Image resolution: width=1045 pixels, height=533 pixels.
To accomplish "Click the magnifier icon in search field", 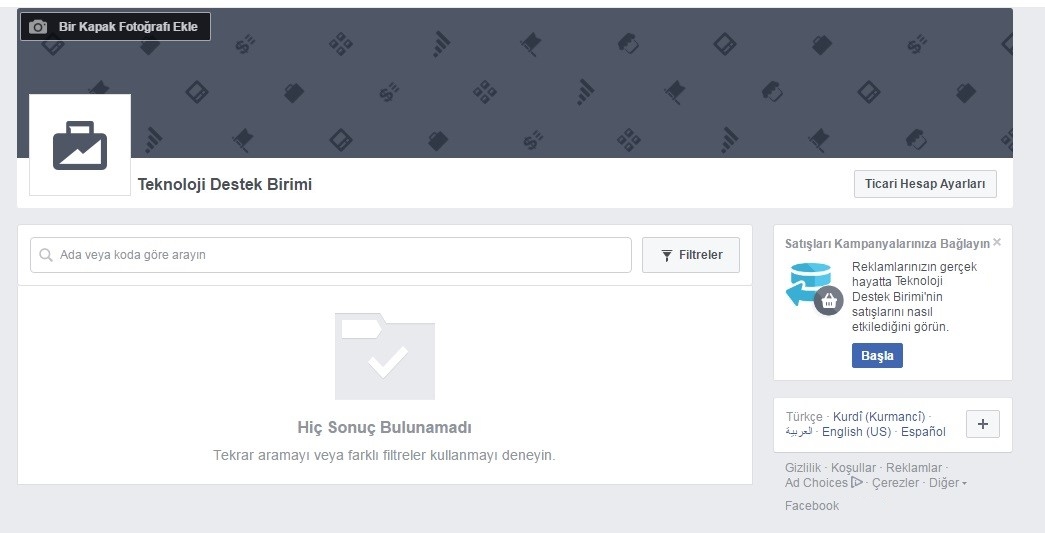I will [x=45, y=255].
